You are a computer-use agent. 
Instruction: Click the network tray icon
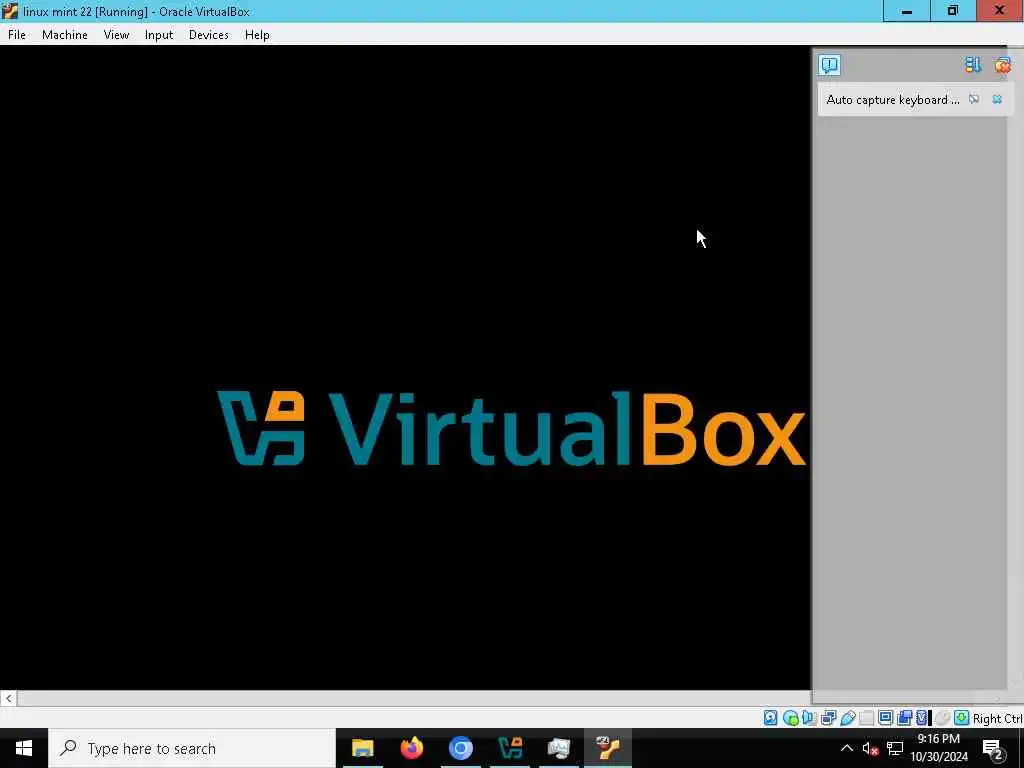[895, 748]
